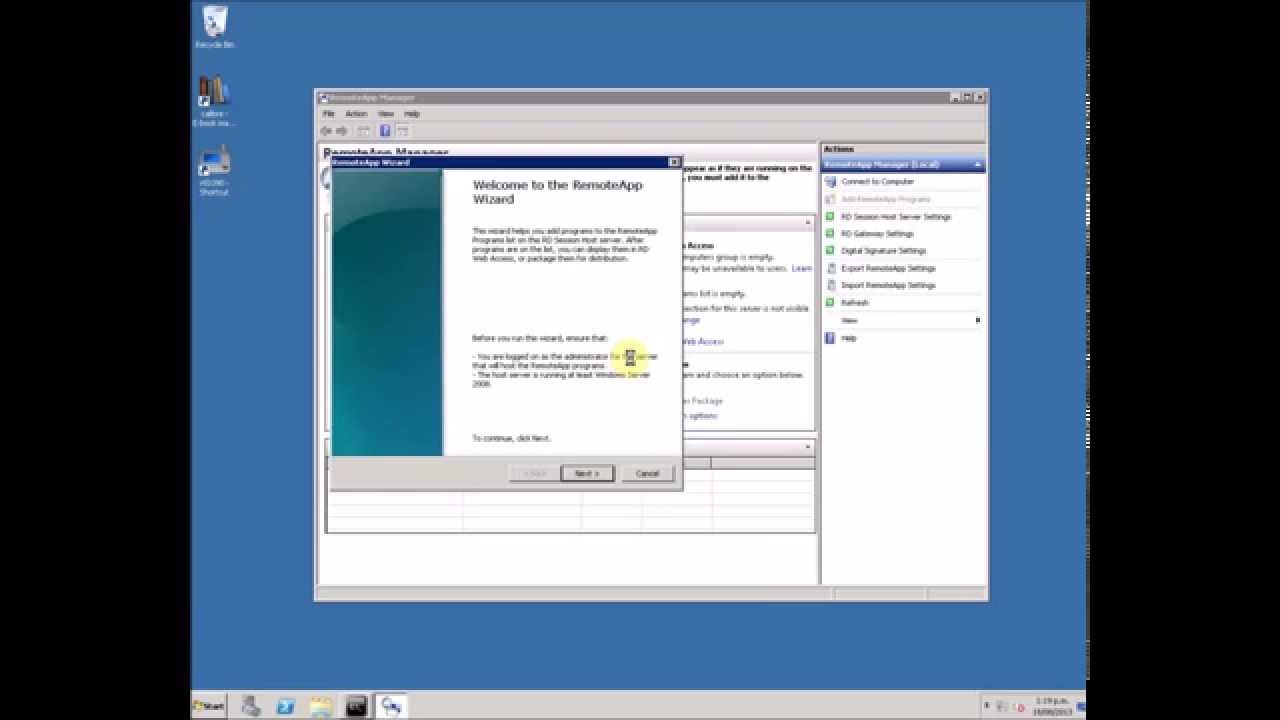This screenshot has height=720, width=1280.
Task: Open Connect to Computer action
Action: 877,182
